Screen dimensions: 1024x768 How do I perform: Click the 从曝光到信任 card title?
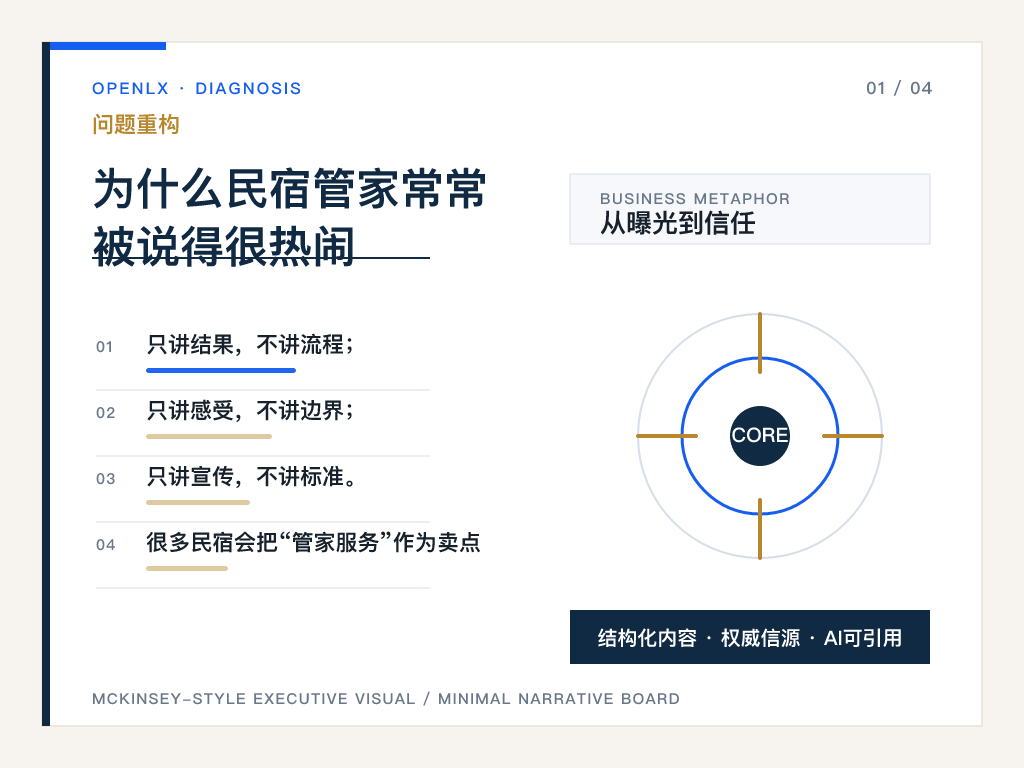click(678, 223)
